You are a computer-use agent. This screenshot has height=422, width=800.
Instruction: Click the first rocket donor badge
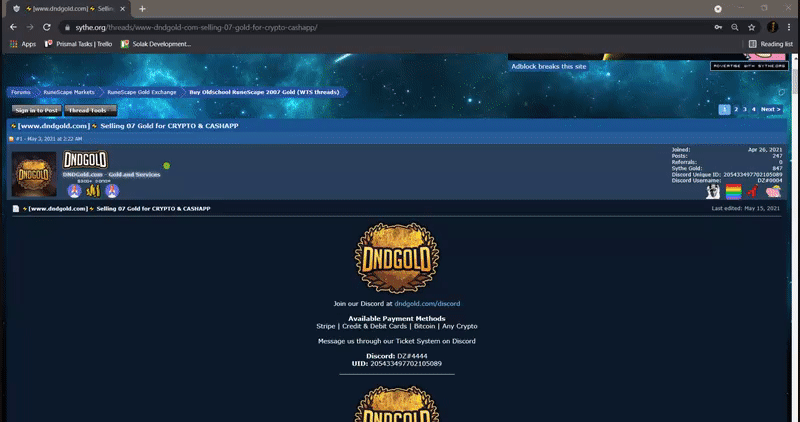(74, 191)
